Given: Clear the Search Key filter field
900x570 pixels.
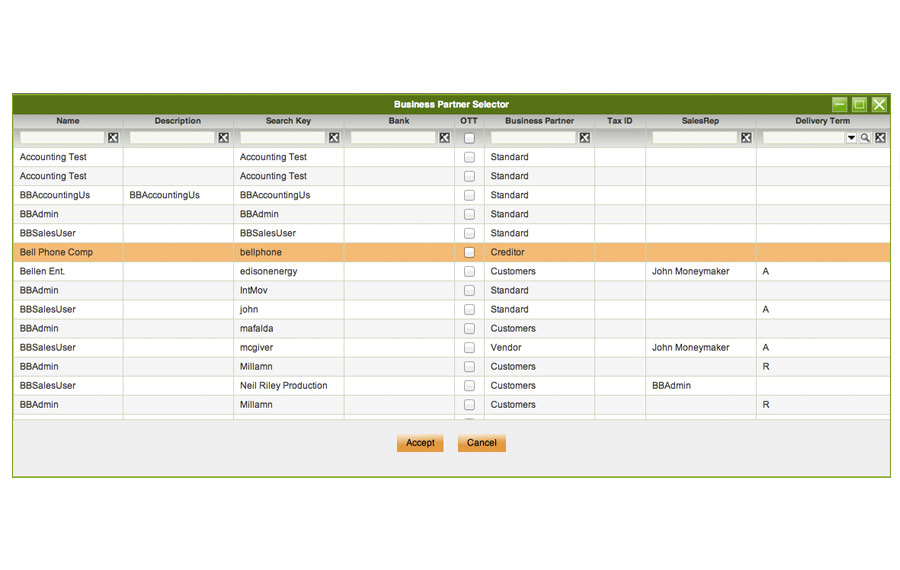Looking at the screenshot, I should 334,138.
